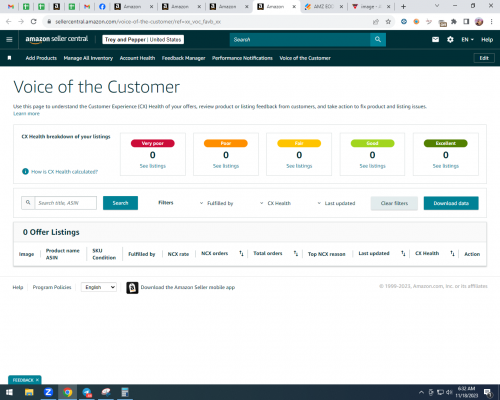Open Feedback Manager
Image resolution: width=500 pixels, height=400 pixels.
tap(183, 58)
